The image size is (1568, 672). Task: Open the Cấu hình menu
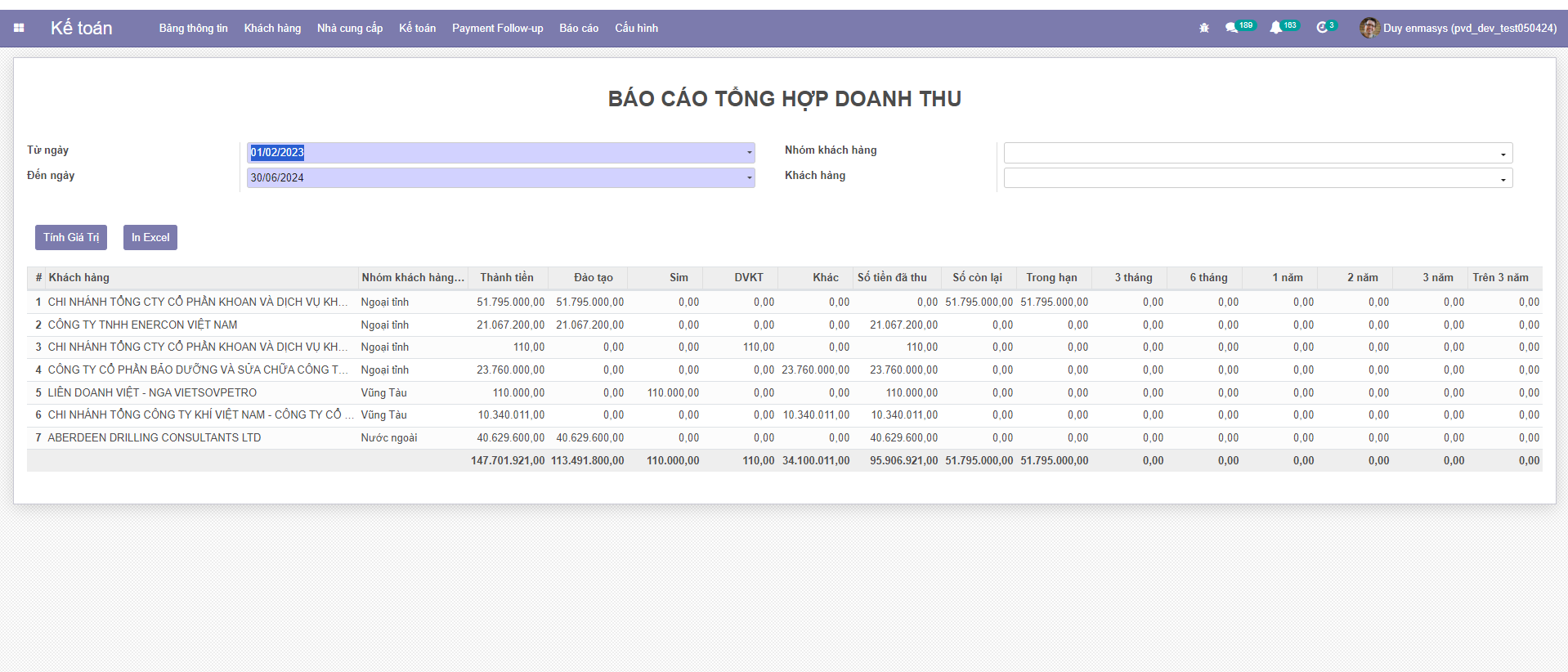[x=636, y=28]
